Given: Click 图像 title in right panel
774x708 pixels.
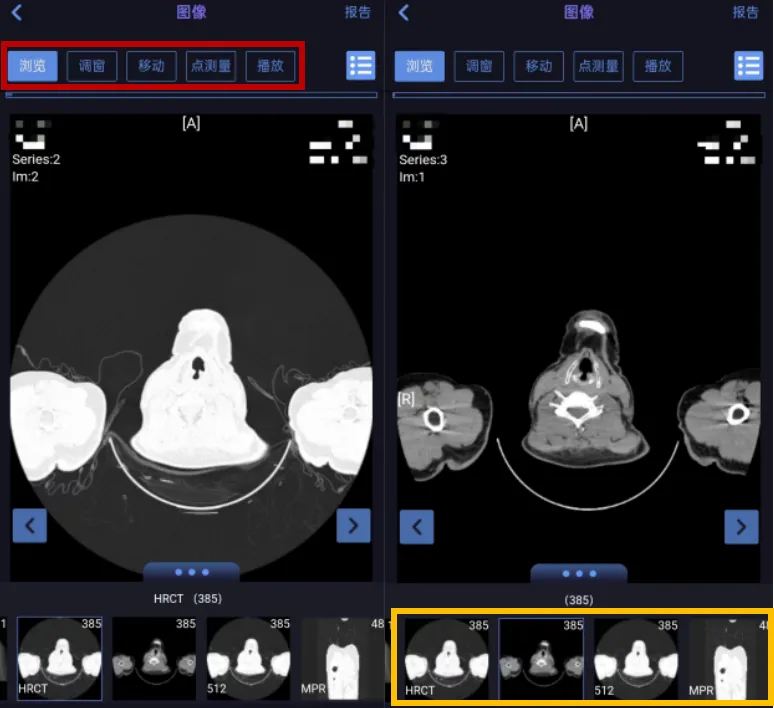Looking at the screenshot, I should pyautogui.click(x=579, y=12).
